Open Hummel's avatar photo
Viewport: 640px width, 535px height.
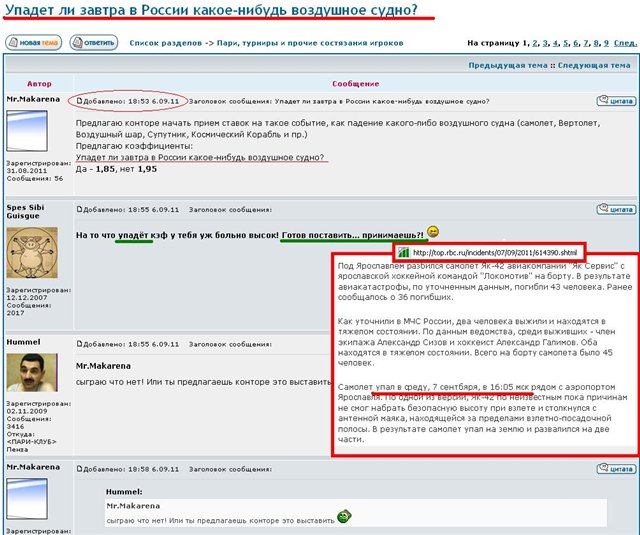[32, 373]
